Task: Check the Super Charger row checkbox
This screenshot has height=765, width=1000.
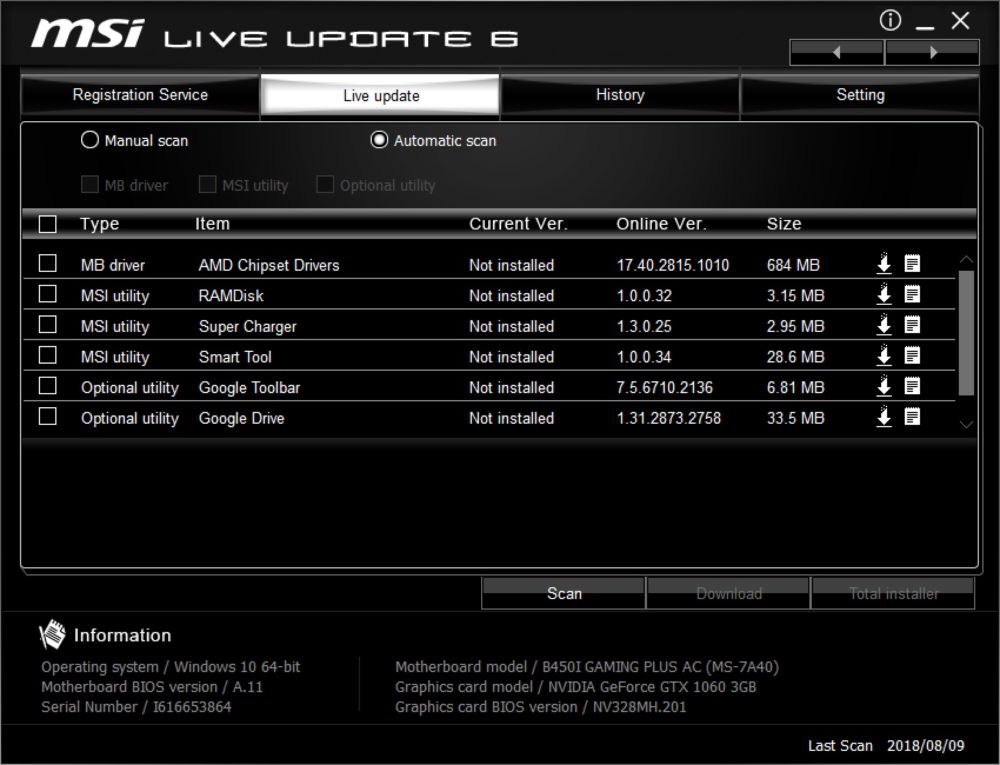Action: click(48, 324)
